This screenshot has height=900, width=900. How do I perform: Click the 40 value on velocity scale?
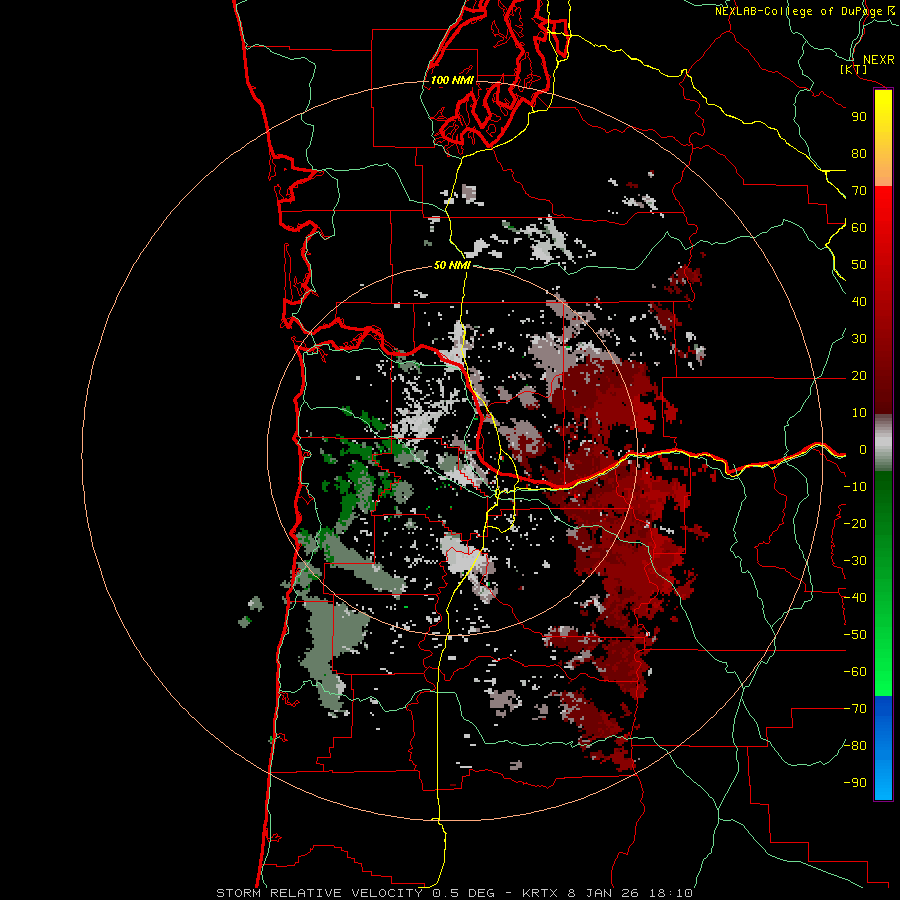[859, 301]
